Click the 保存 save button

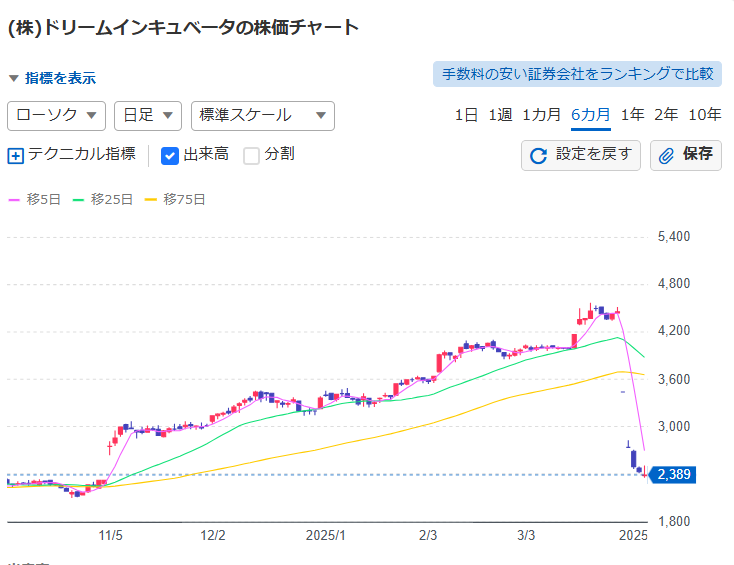(x=686, y=155)
